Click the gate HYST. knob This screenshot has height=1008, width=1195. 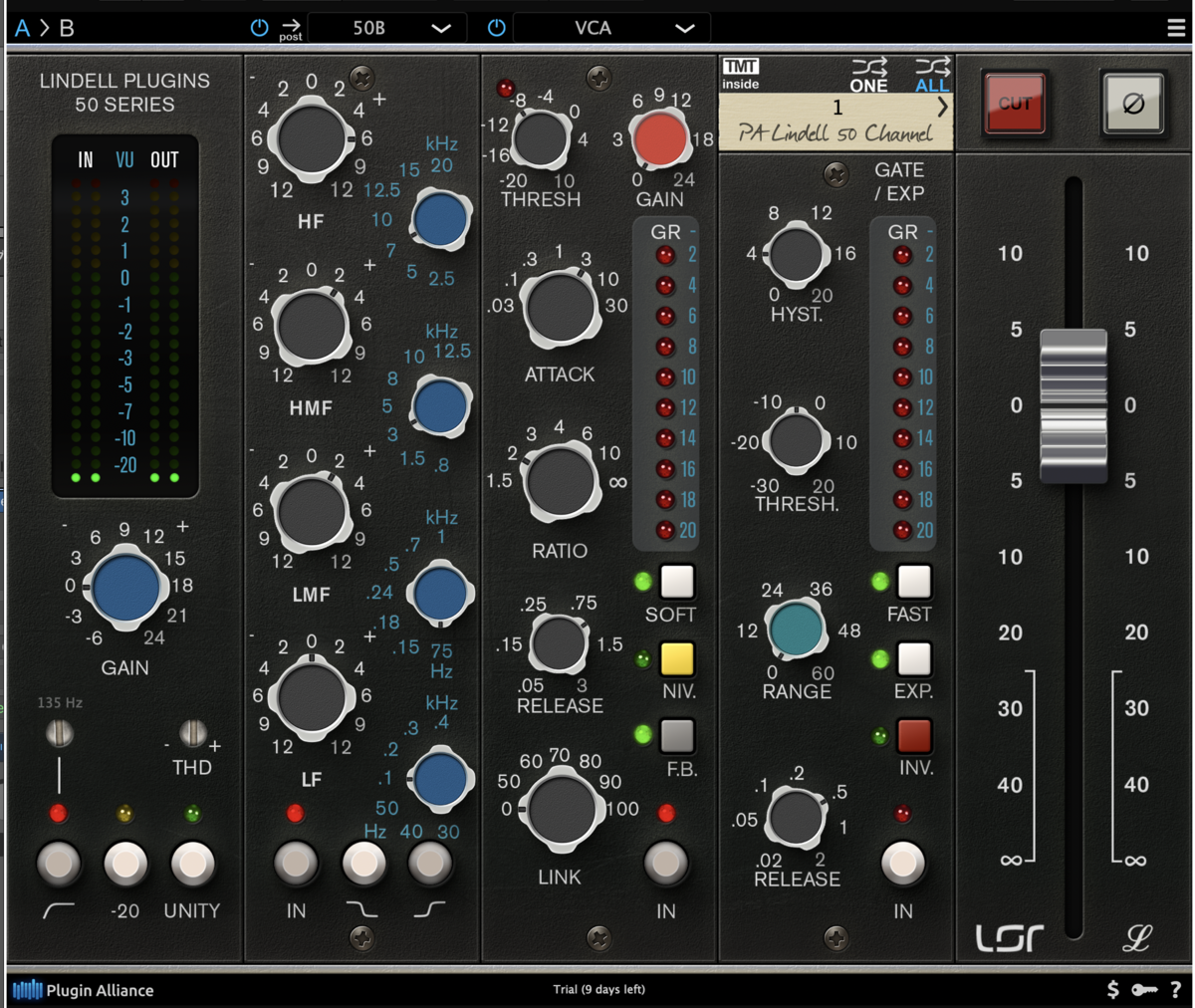coord(797,254)
